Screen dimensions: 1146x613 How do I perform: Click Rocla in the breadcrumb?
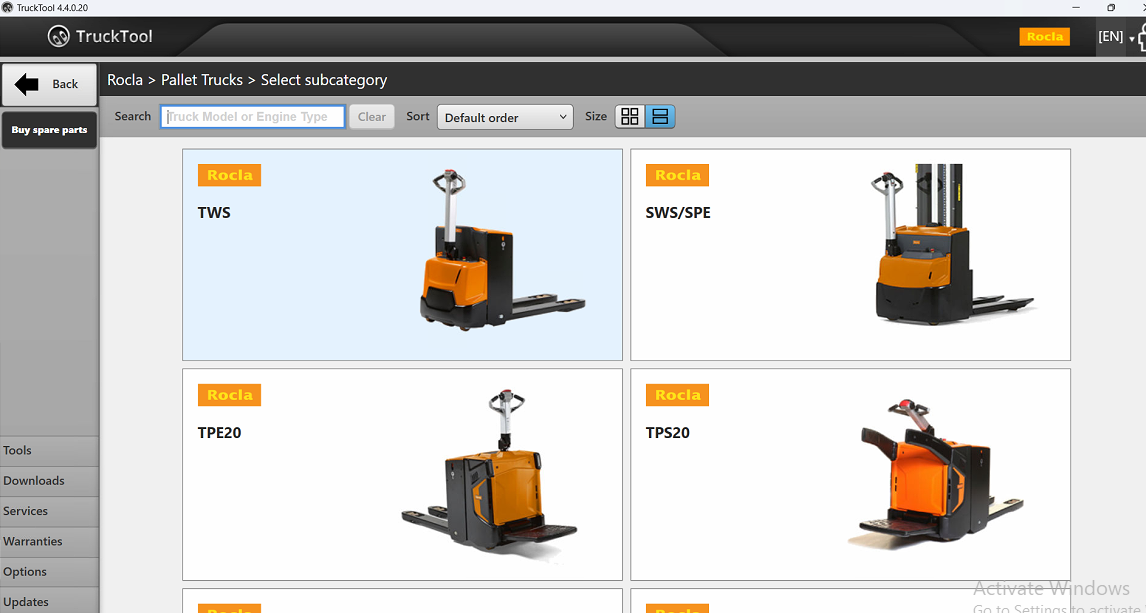point(125,80)
